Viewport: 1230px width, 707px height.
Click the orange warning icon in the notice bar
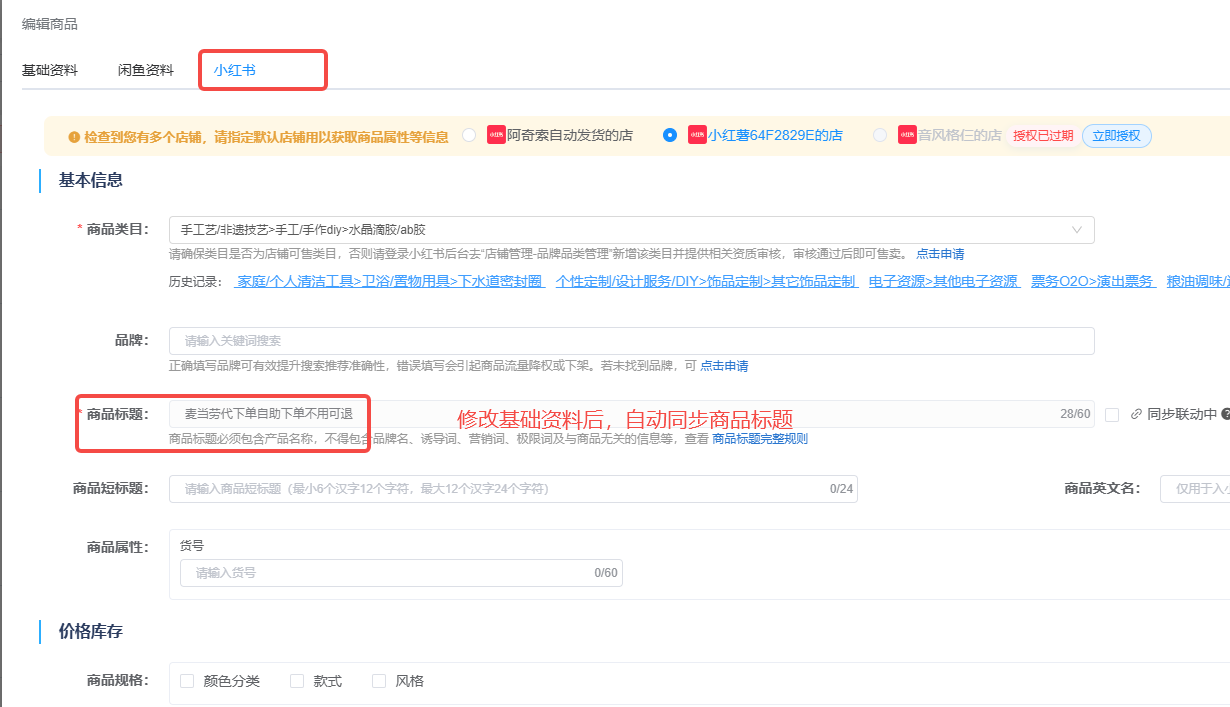[73, 137]
